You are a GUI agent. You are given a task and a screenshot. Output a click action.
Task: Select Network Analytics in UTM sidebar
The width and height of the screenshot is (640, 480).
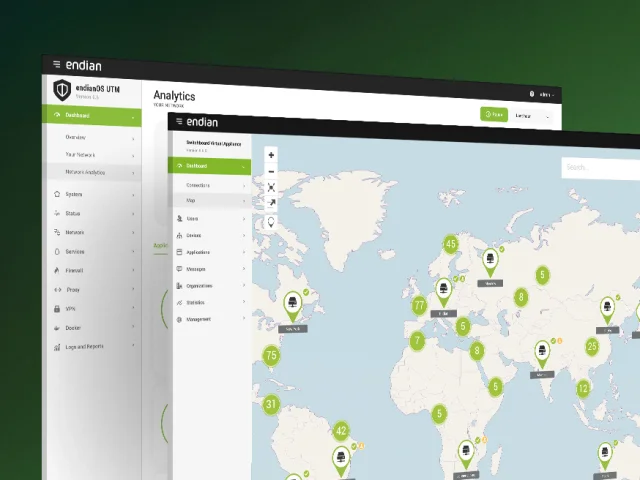tap(94, 172)
